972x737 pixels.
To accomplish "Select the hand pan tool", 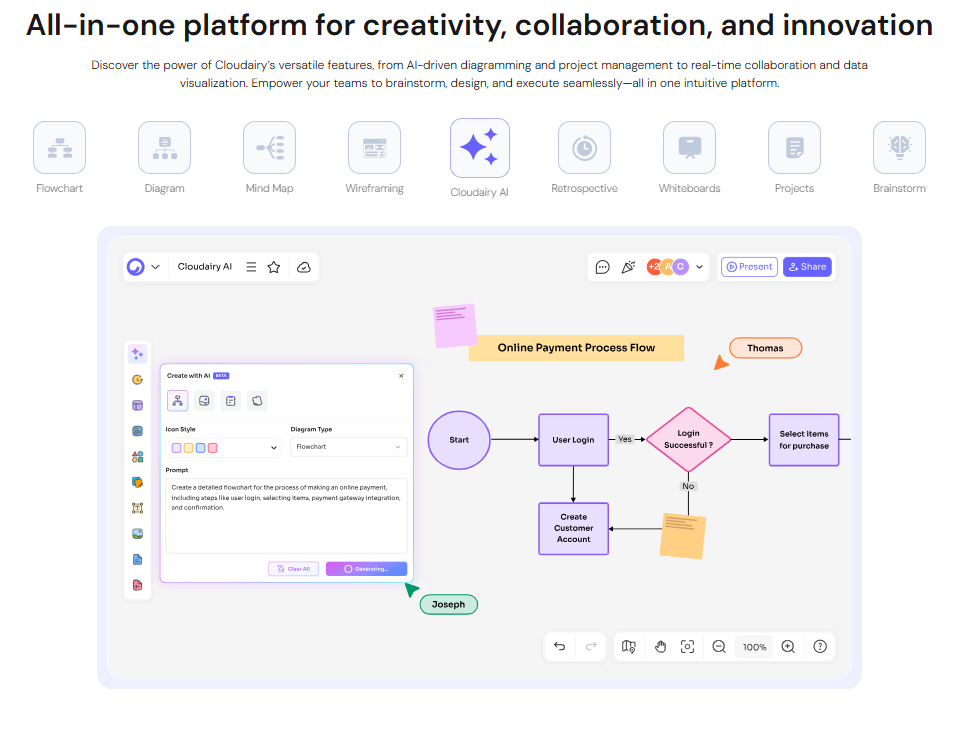I will (660, 647).
